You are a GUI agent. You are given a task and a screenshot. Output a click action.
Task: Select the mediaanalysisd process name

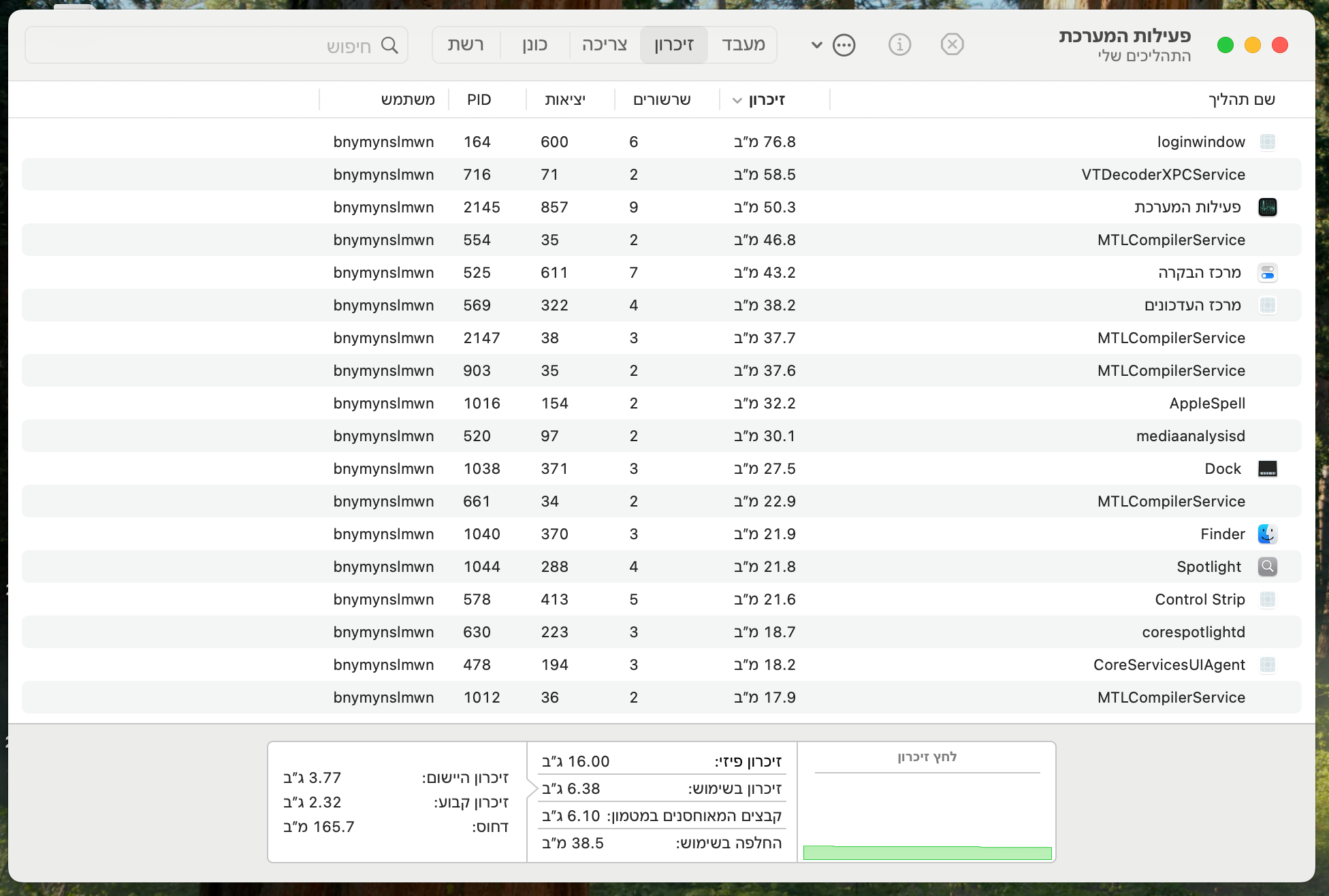(1191, 436)
